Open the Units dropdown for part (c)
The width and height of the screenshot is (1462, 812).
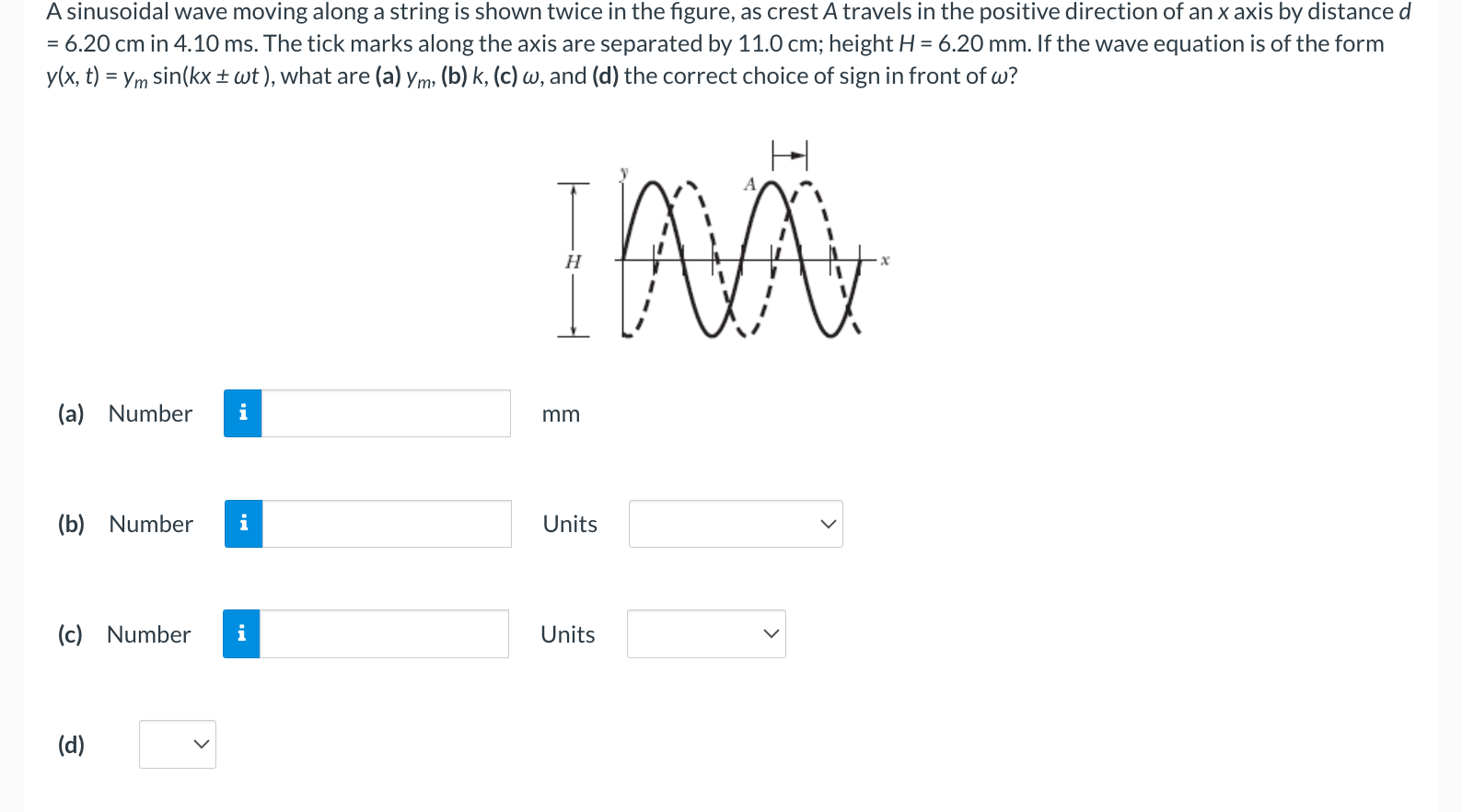pos(705,633)
